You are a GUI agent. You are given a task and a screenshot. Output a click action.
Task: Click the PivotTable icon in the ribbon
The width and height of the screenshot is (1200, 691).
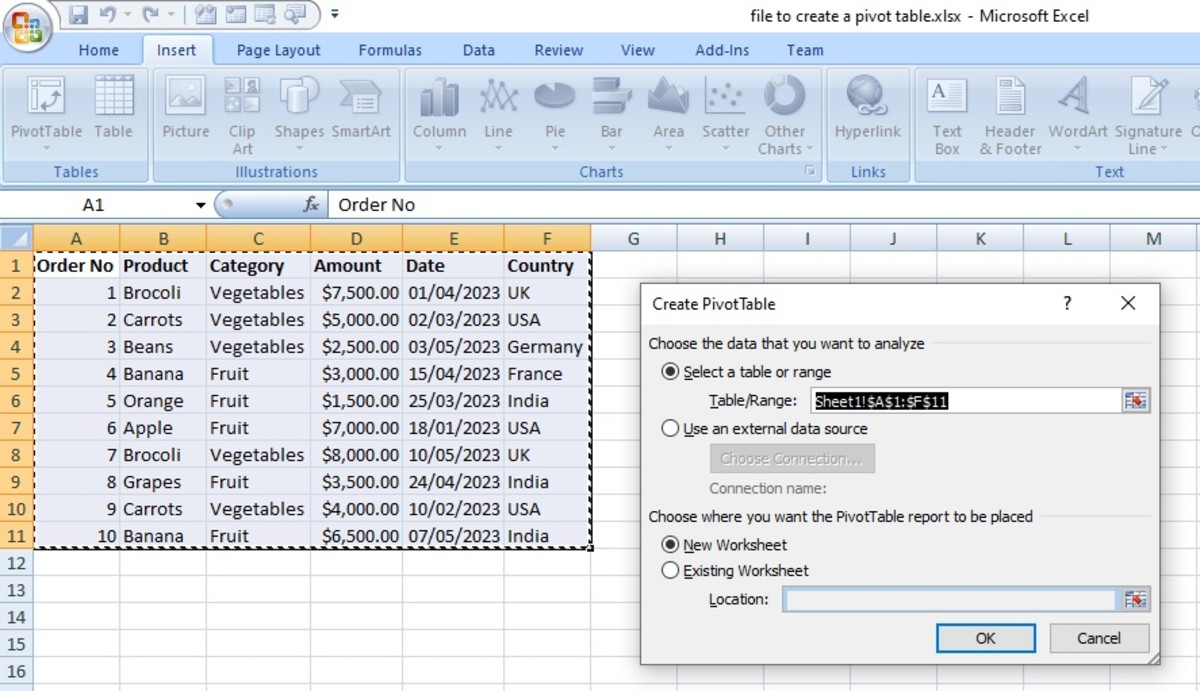pos(46,97)
